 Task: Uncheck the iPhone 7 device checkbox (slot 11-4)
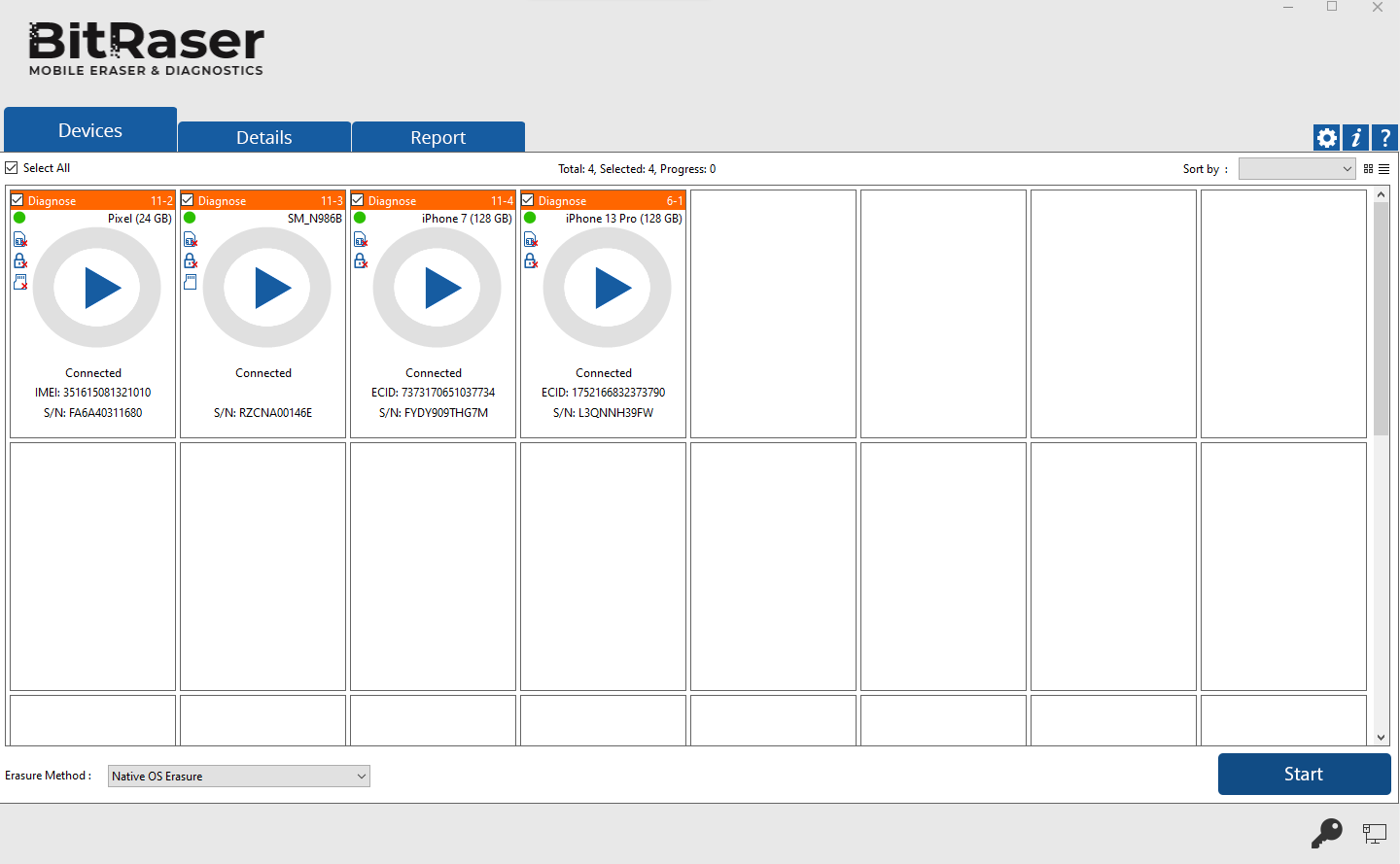(358, 200)
